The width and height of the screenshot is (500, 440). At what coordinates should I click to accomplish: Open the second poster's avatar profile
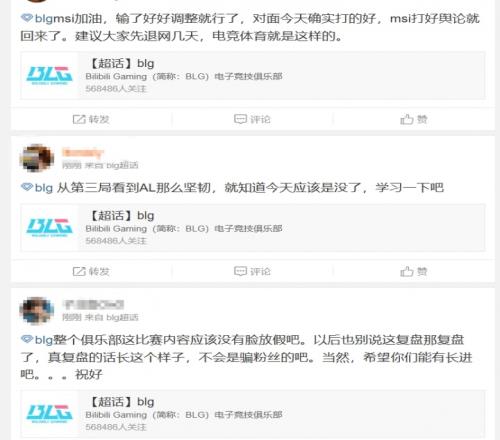coord(37,158)
